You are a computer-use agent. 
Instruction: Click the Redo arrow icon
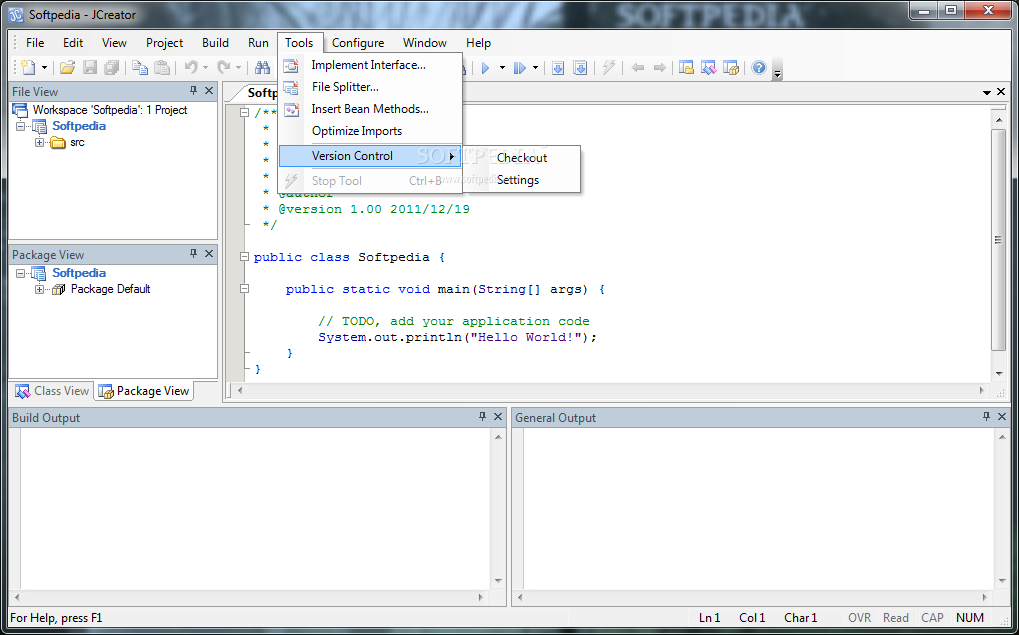[x=224, y=67]
